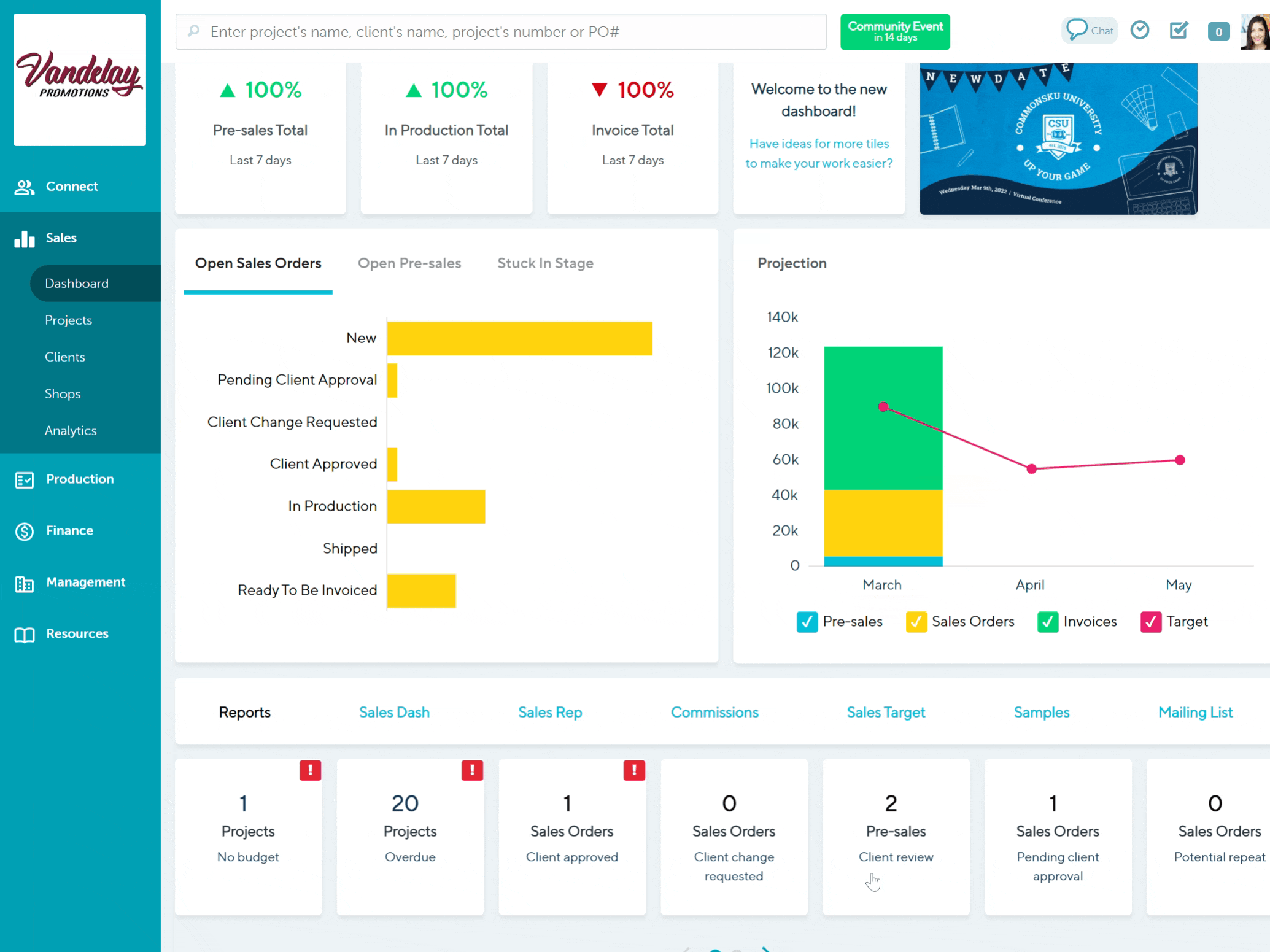
Task: Click the Resources book icon in the sidebar
Action: click(x=25, y=635)
